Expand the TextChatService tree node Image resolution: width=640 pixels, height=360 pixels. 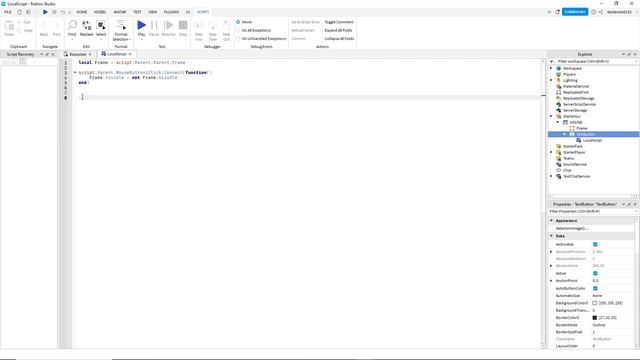coord(551,176)
